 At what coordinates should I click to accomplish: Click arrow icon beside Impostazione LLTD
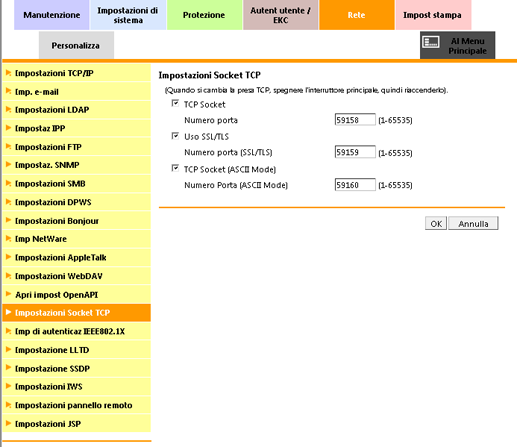pyautogui.click(x=9, y=349)
